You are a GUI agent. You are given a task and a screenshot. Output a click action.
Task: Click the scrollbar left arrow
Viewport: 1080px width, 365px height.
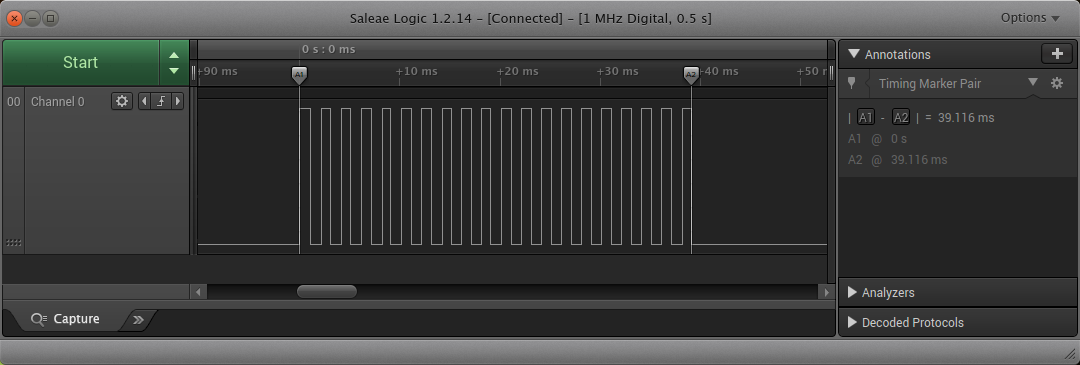coord(198,292)
